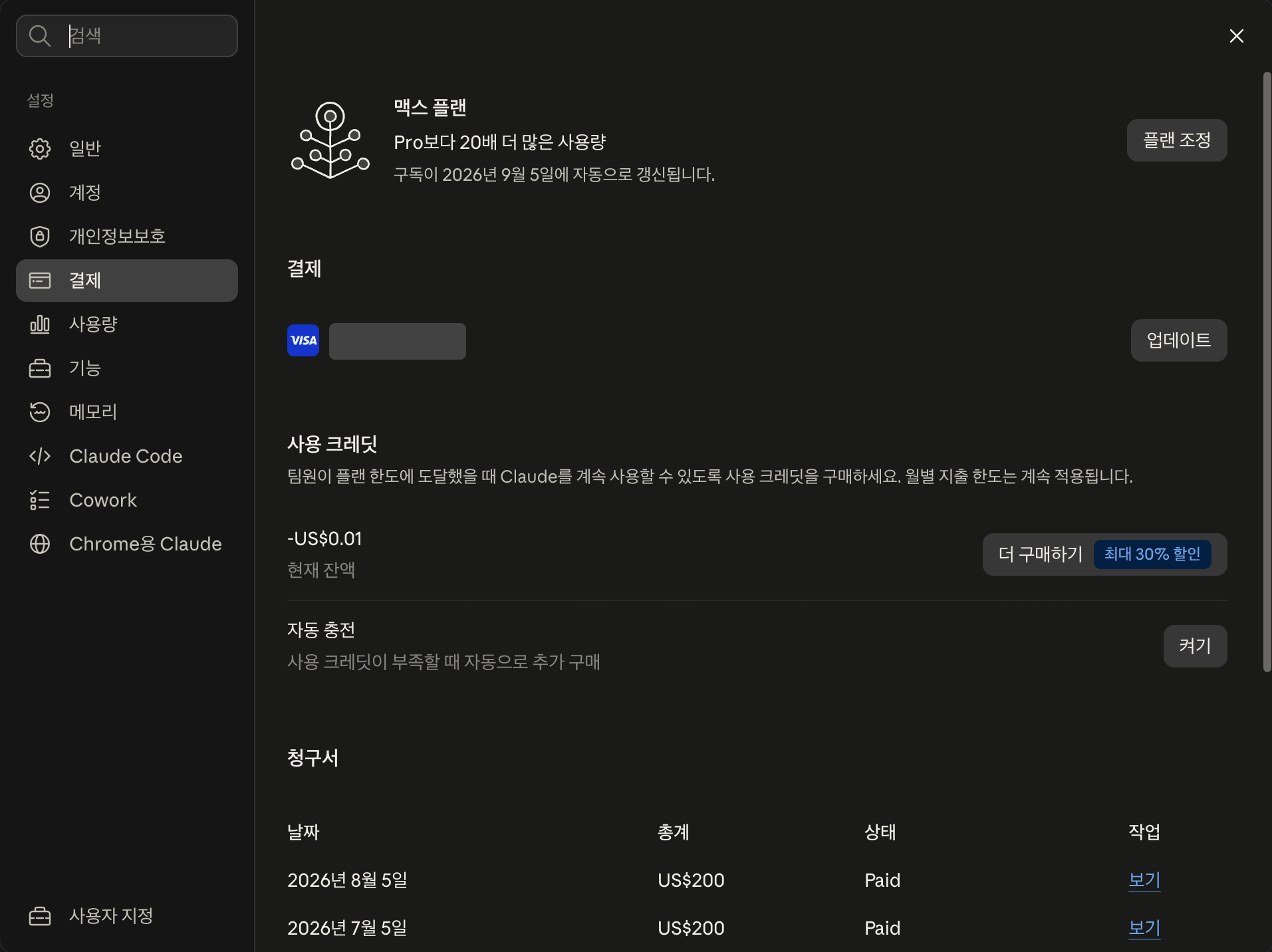This screenshot has height=952, width=1272.
Task: Click 더 구매하기 to buy credits
Action: coord(1105,554)
